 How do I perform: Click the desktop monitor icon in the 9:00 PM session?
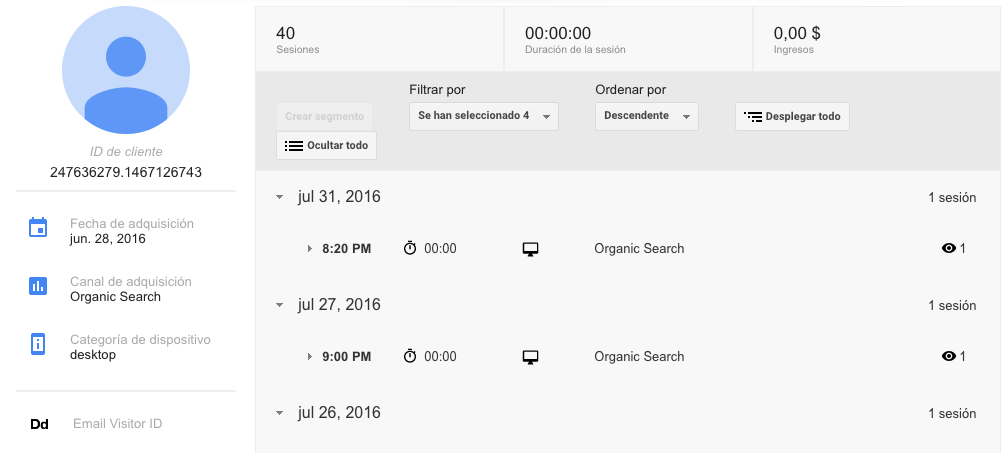coord(531,357)
